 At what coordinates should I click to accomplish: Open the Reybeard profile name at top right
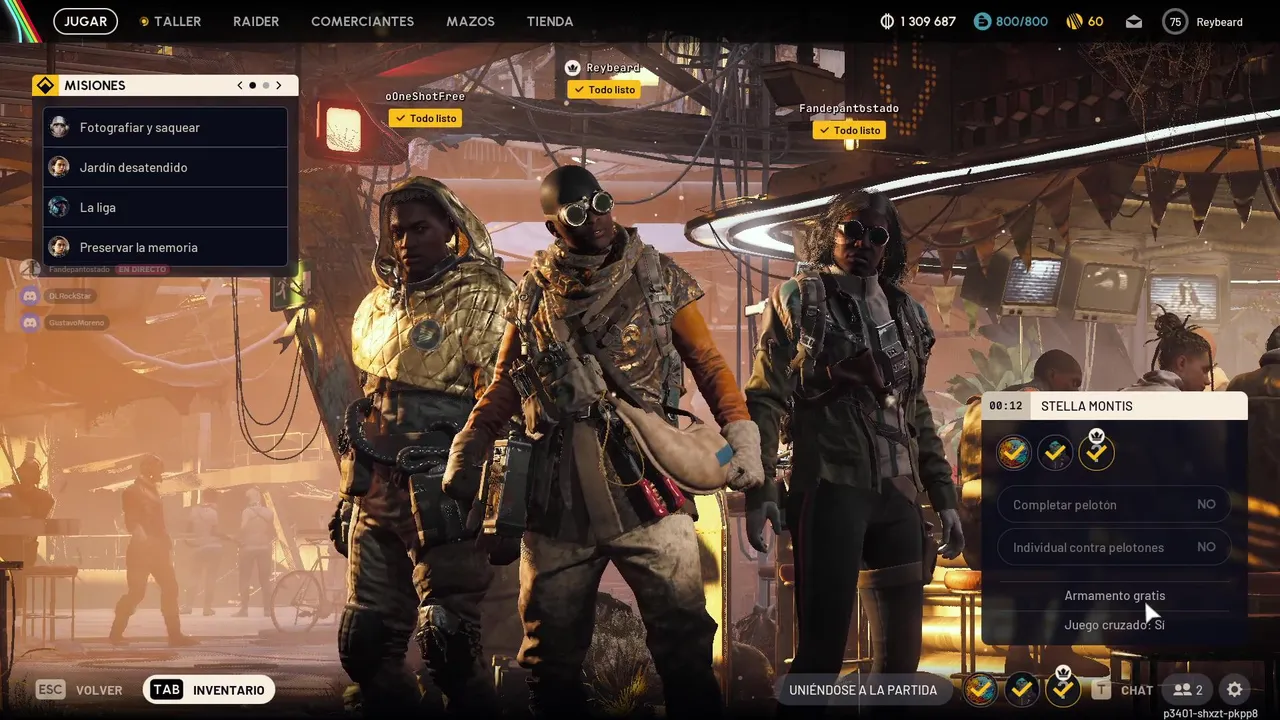[x=1219, y=21]
